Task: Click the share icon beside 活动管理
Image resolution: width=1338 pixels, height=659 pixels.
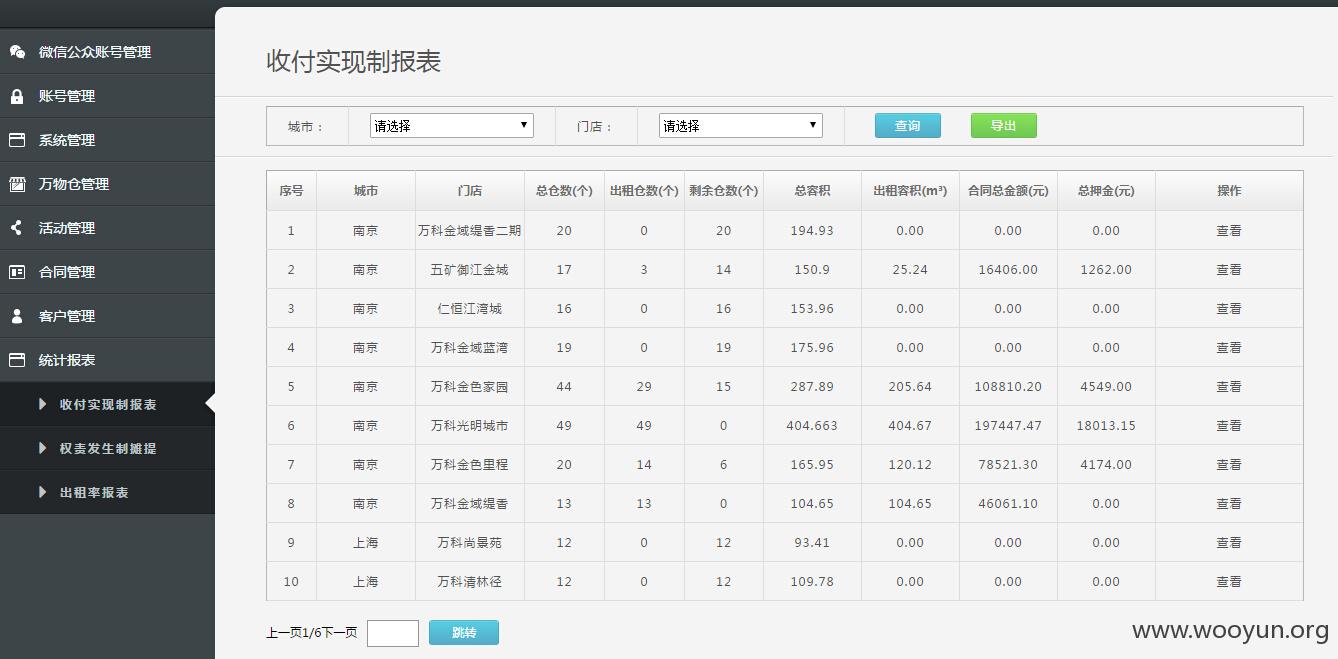Action: pos(17,228)
